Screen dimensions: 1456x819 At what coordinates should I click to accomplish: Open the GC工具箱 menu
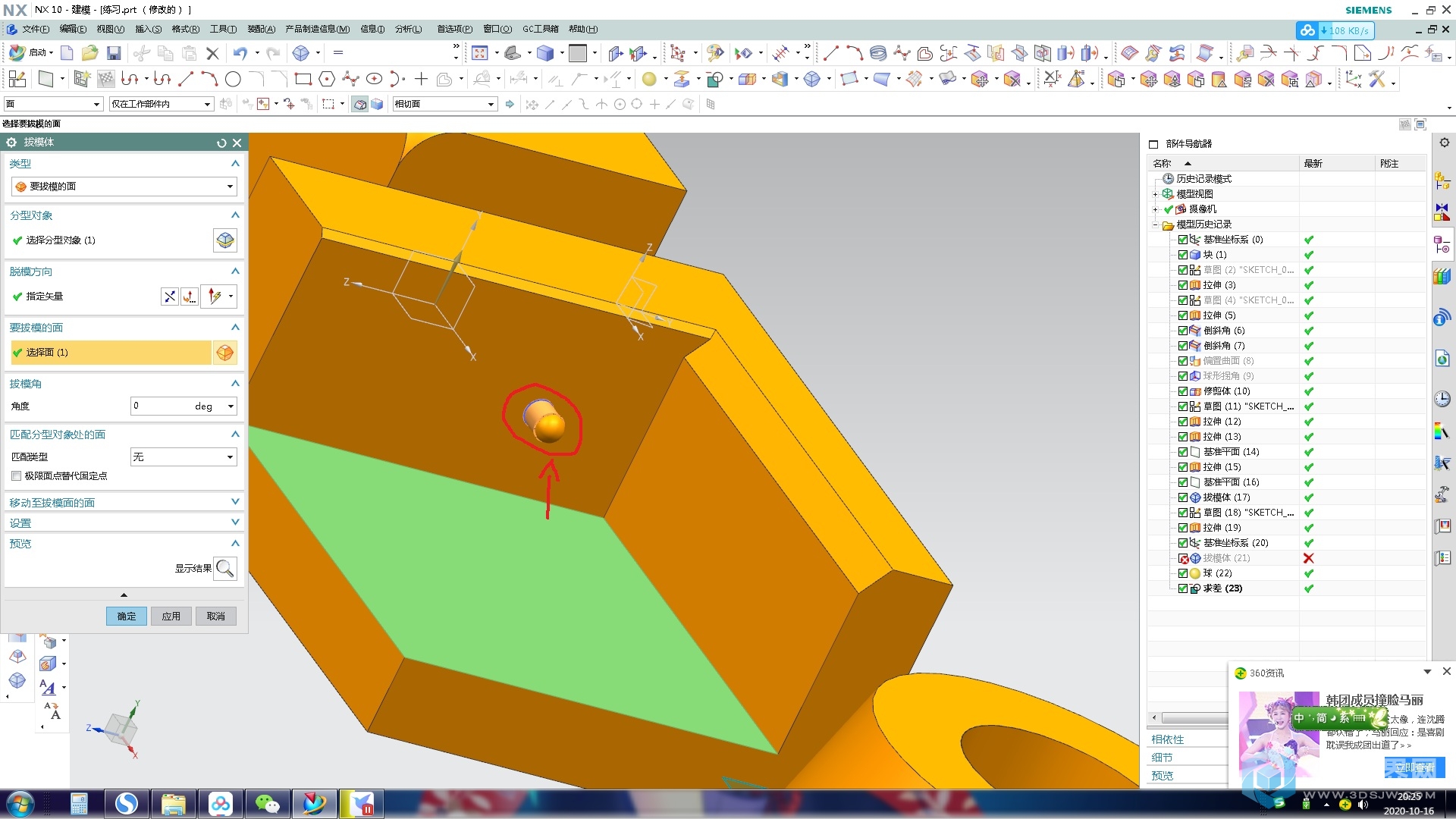point(541,29)
